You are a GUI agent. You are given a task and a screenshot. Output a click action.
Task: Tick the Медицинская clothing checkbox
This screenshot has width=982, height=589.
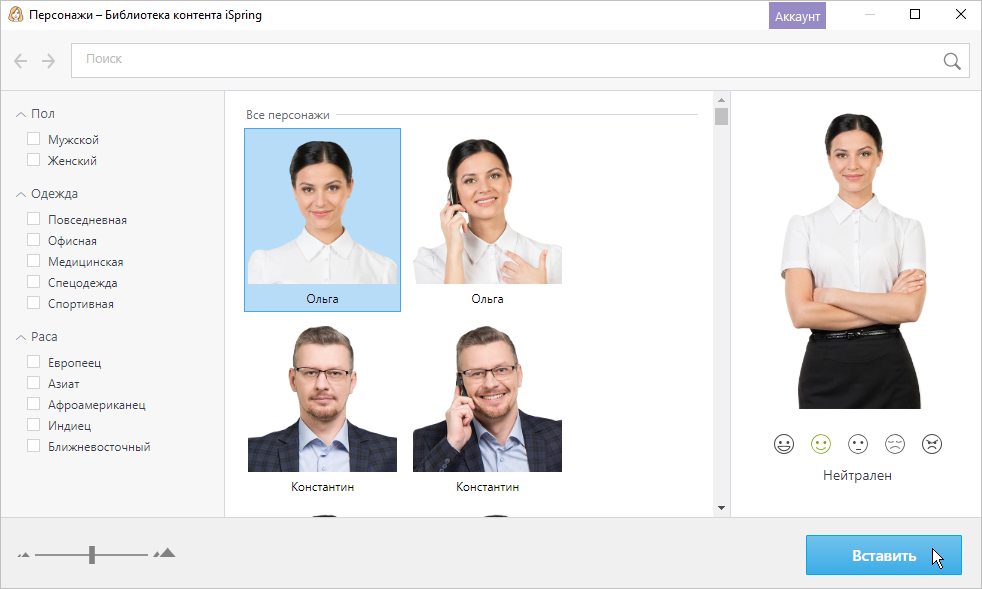click(34, 261)
